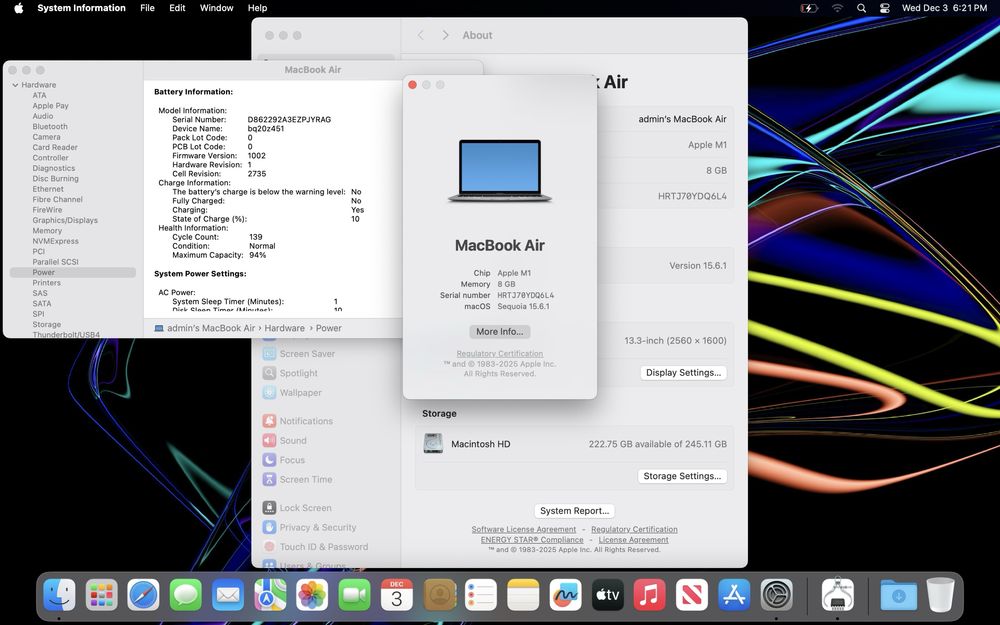
Task: Open Photos app in dock
Action: tap(312, 595)
